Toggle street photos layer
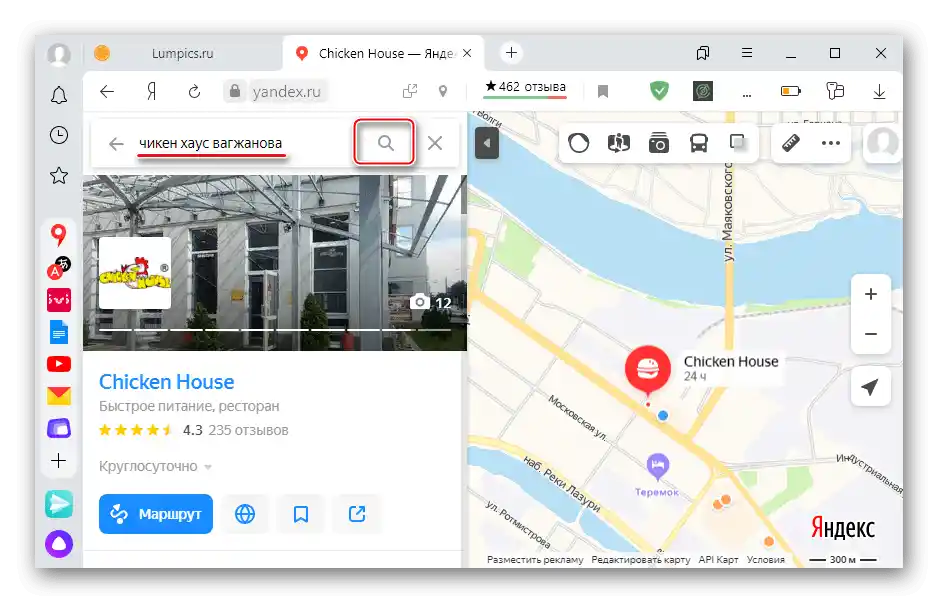This screenshot has height=603, width=938. (x=659, y=143)
